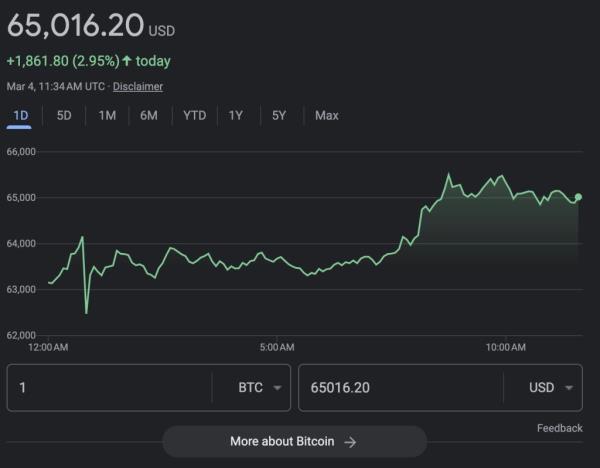
Task: Click the current price dot on chart
Action: [578, 197]
